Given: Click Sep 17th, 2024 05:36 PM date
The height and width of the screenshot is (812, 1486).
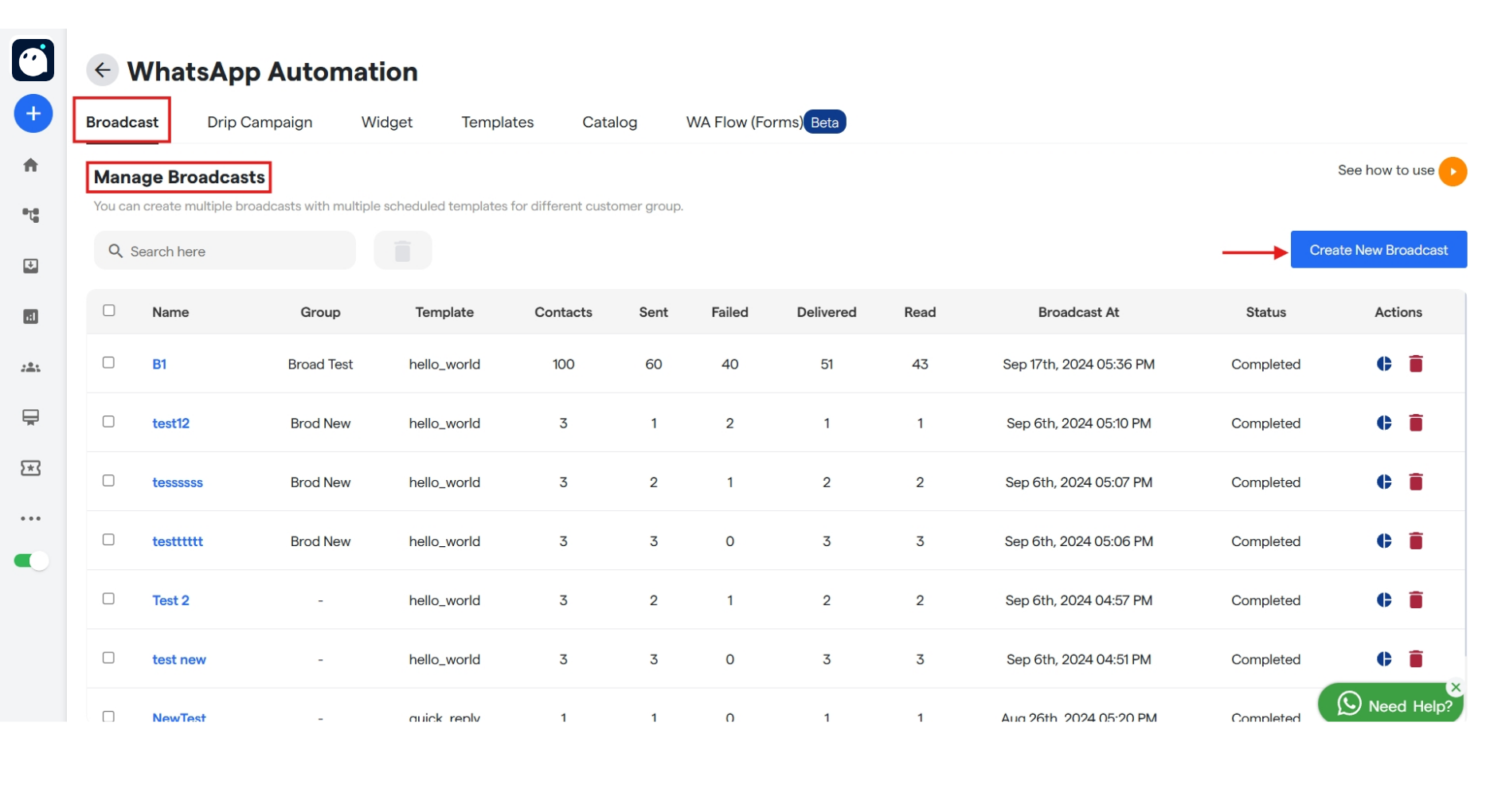Looking at the screenshot, I should pyautogui.click(x=1078, y=364).
